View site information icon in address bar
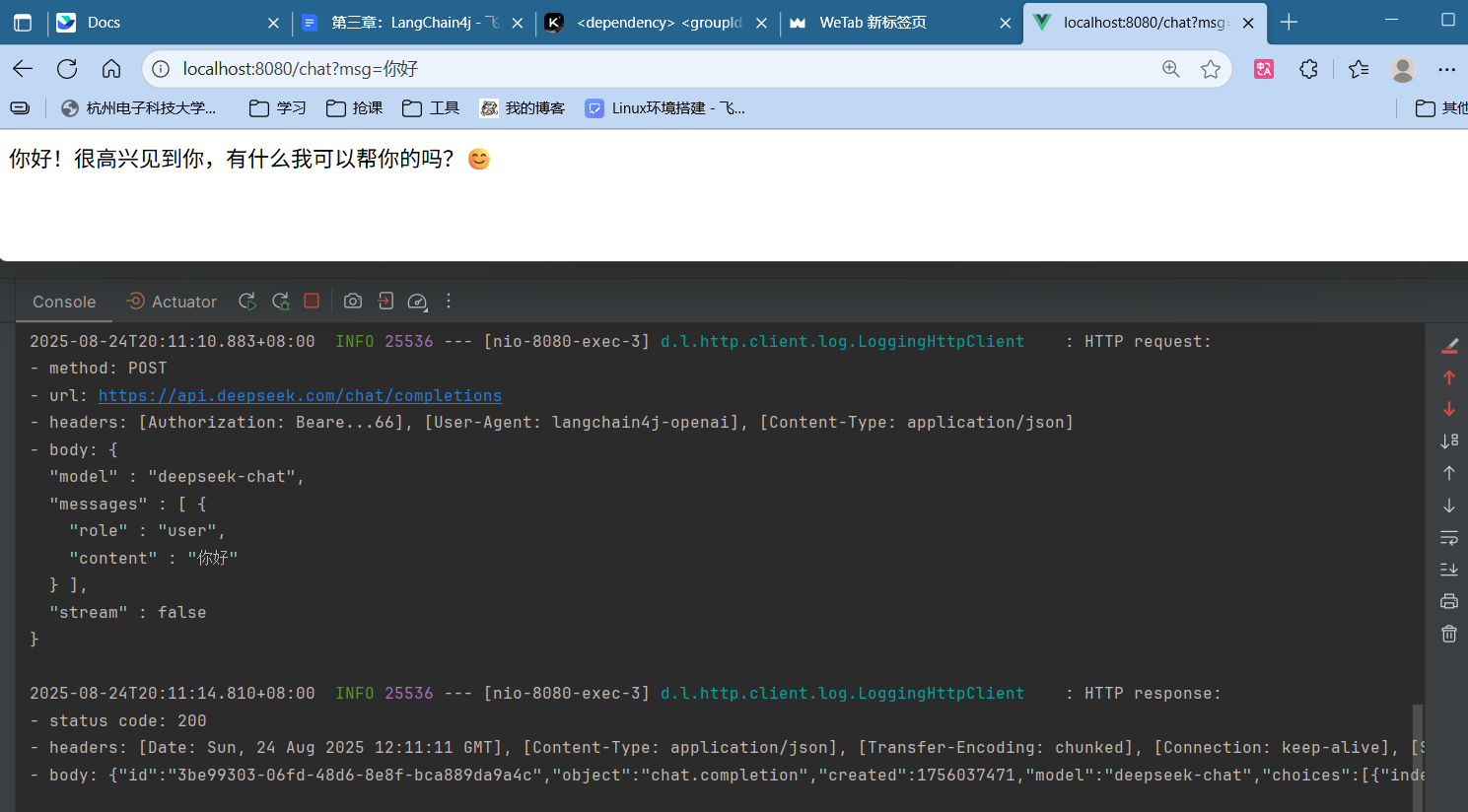Viewport: 1468px width, 812px height. 161,68
